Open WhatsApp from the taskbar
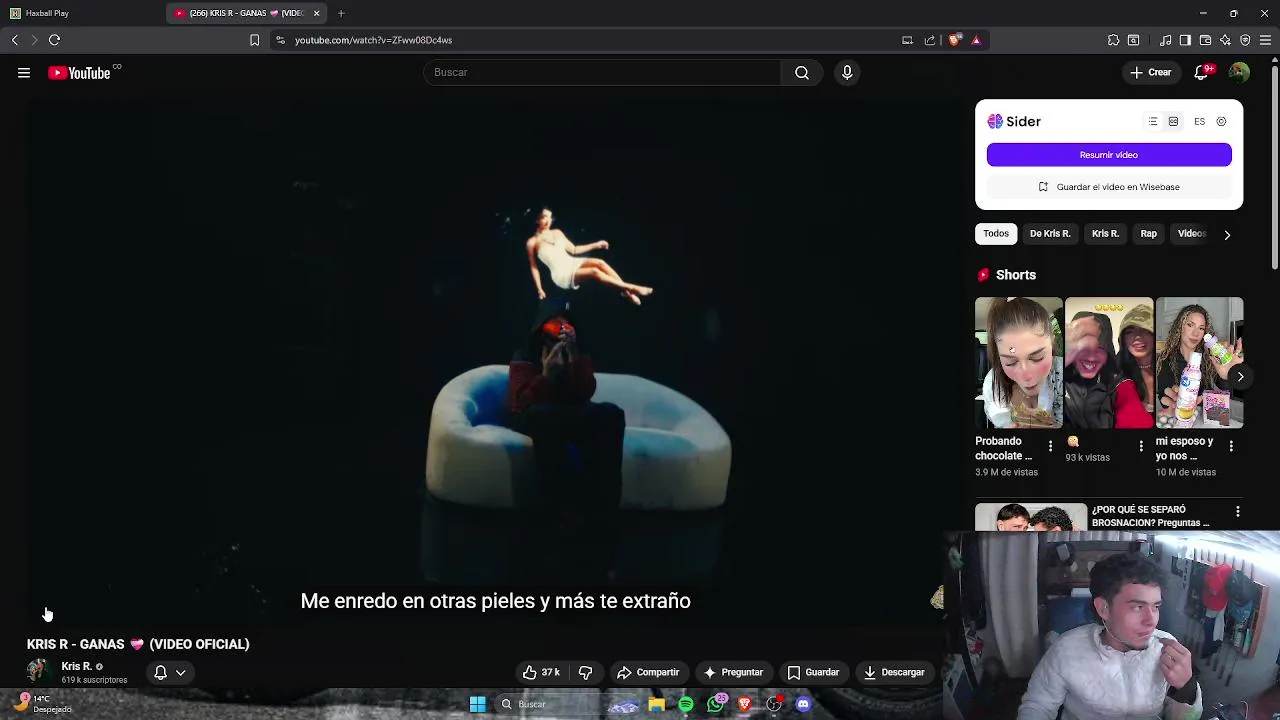 (715, 705)
